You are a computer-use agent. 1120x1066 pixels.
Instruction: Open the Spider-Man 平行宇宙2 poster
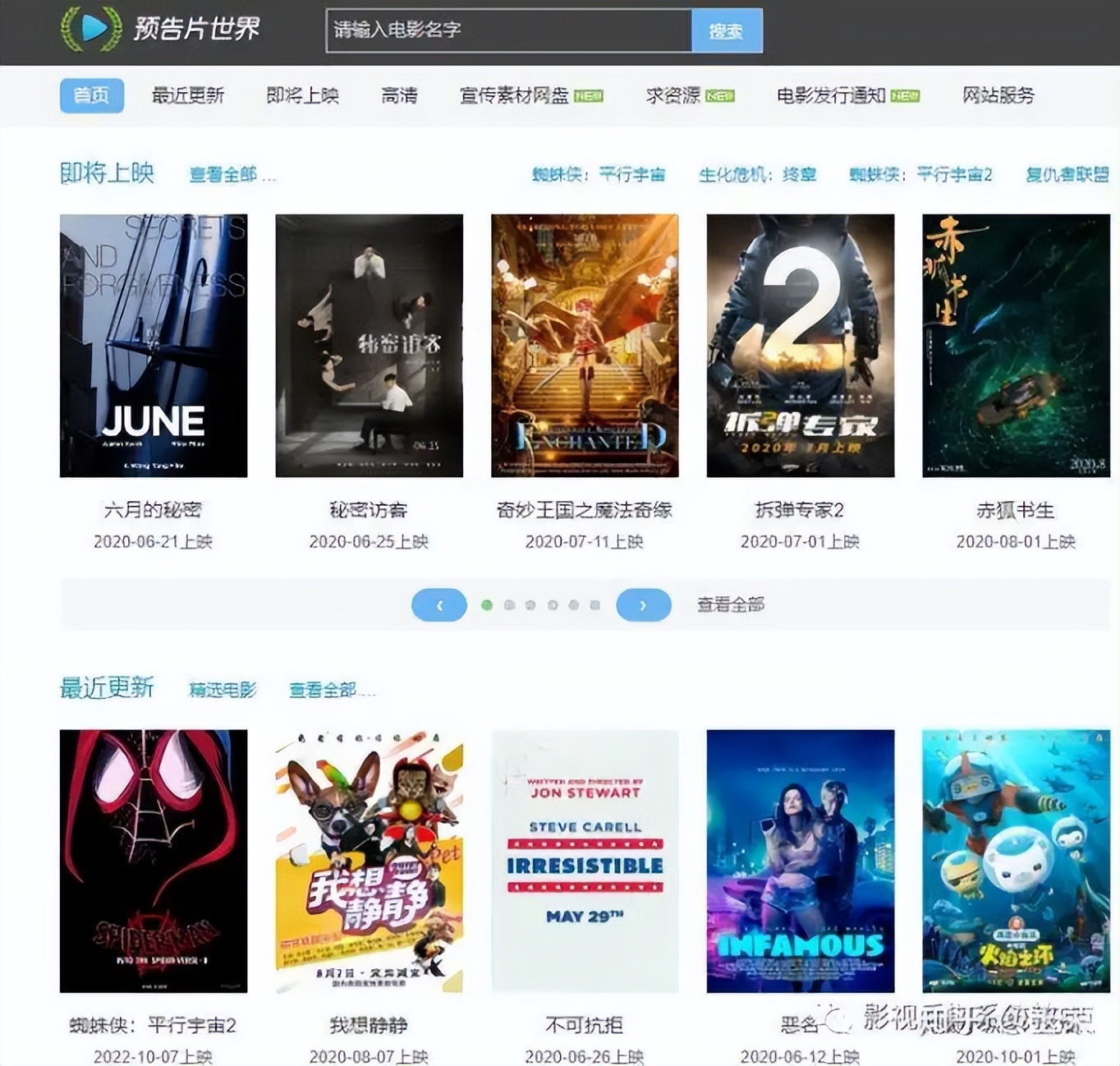[x=154, y=861]
